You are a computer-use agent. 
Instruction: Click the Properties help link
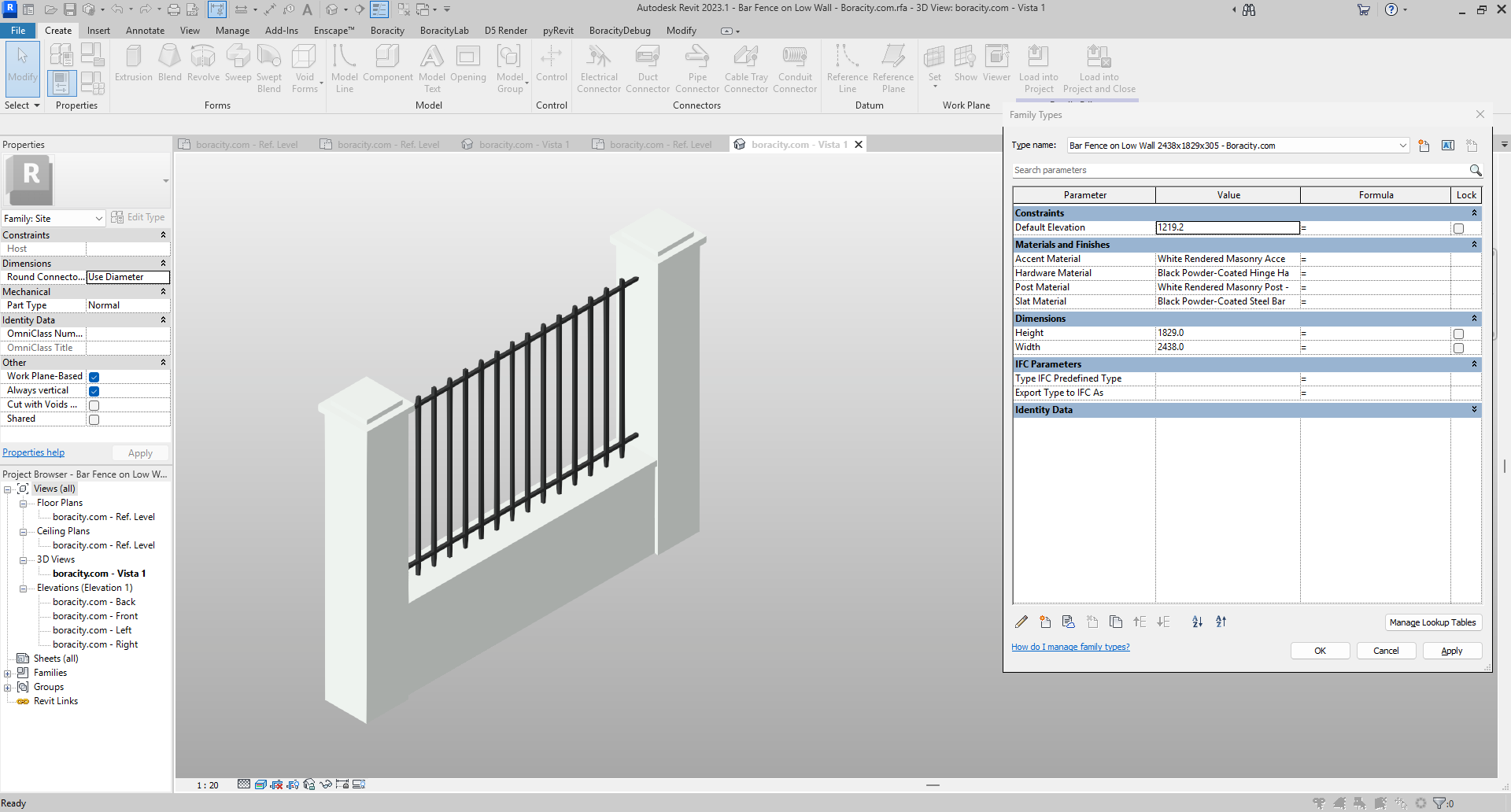coord(34,452)
